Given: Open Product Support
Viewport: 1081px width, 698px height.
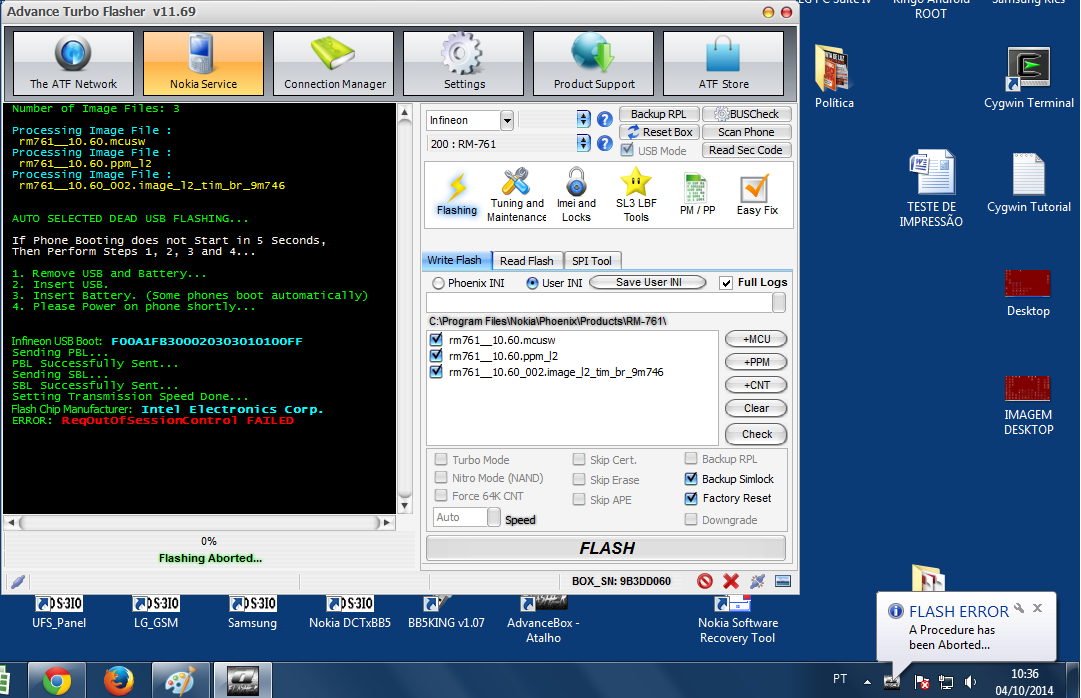Looking at the screenshot, I should tap(594, 63).
